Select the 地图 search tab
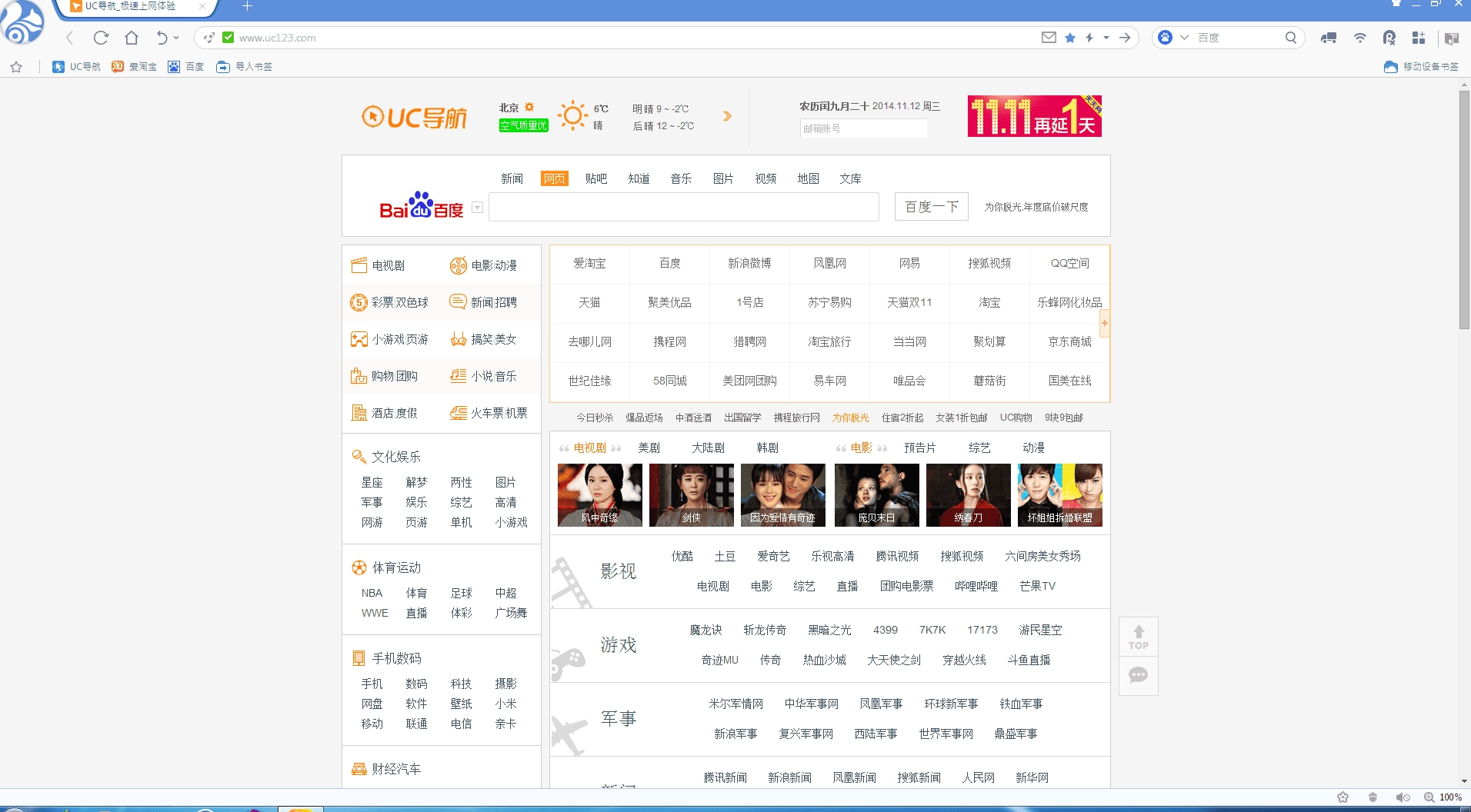1471x812 pixels. (808, 178)
